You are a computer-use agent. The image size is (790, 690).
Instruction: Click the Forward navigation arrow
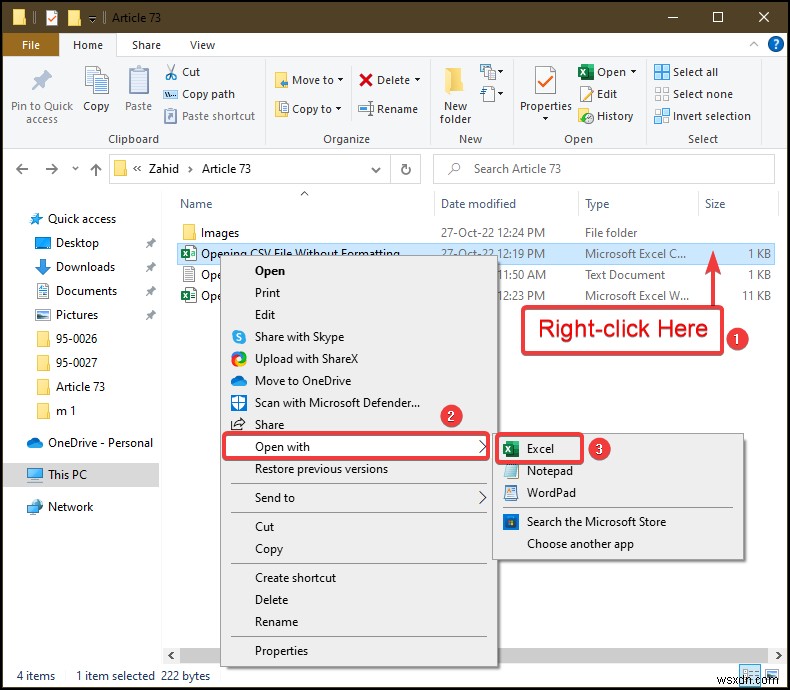pos(51,169)
